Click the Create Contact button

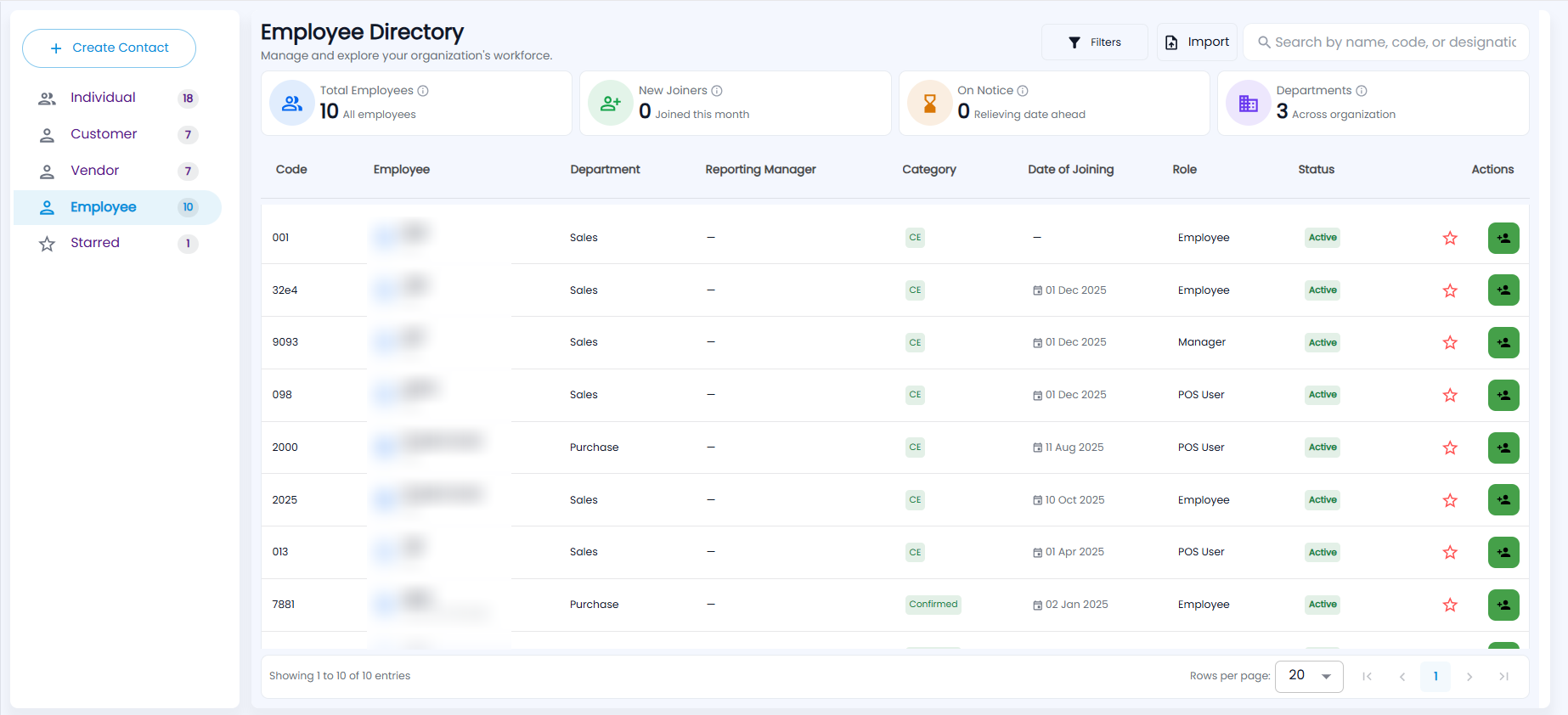click(x=109, y=48)
